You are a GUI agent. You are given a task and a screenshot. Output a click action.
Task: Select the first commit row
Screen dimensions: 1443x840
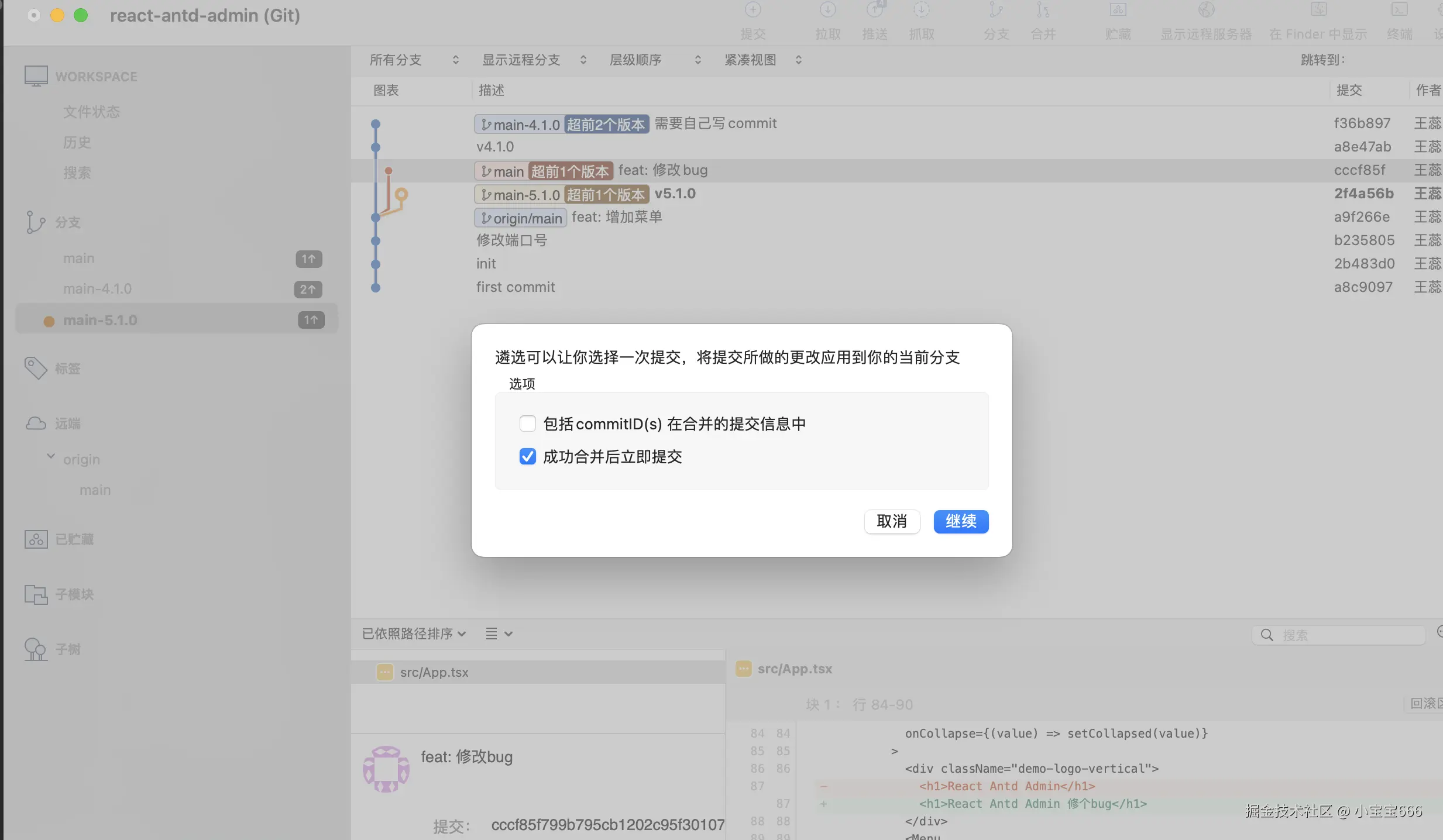click(896, 287)
